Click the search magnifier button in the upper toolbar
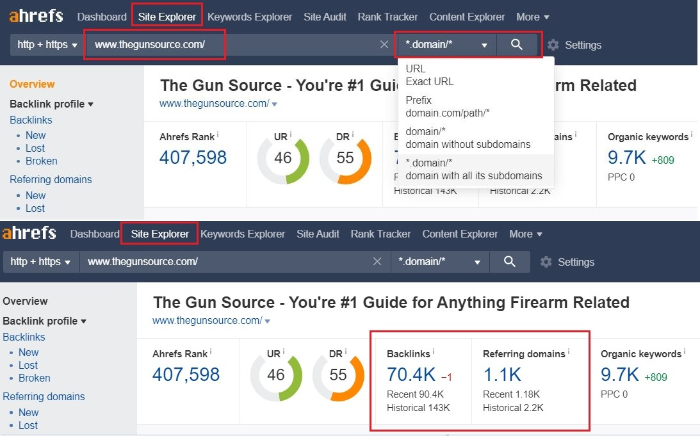 (517, 45)
